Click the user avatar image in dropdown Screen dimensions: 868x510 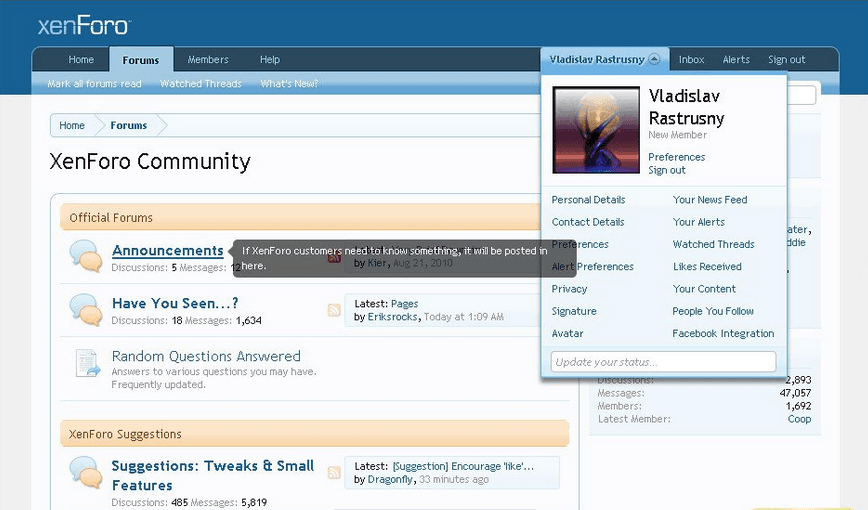[x=596, y=130]
